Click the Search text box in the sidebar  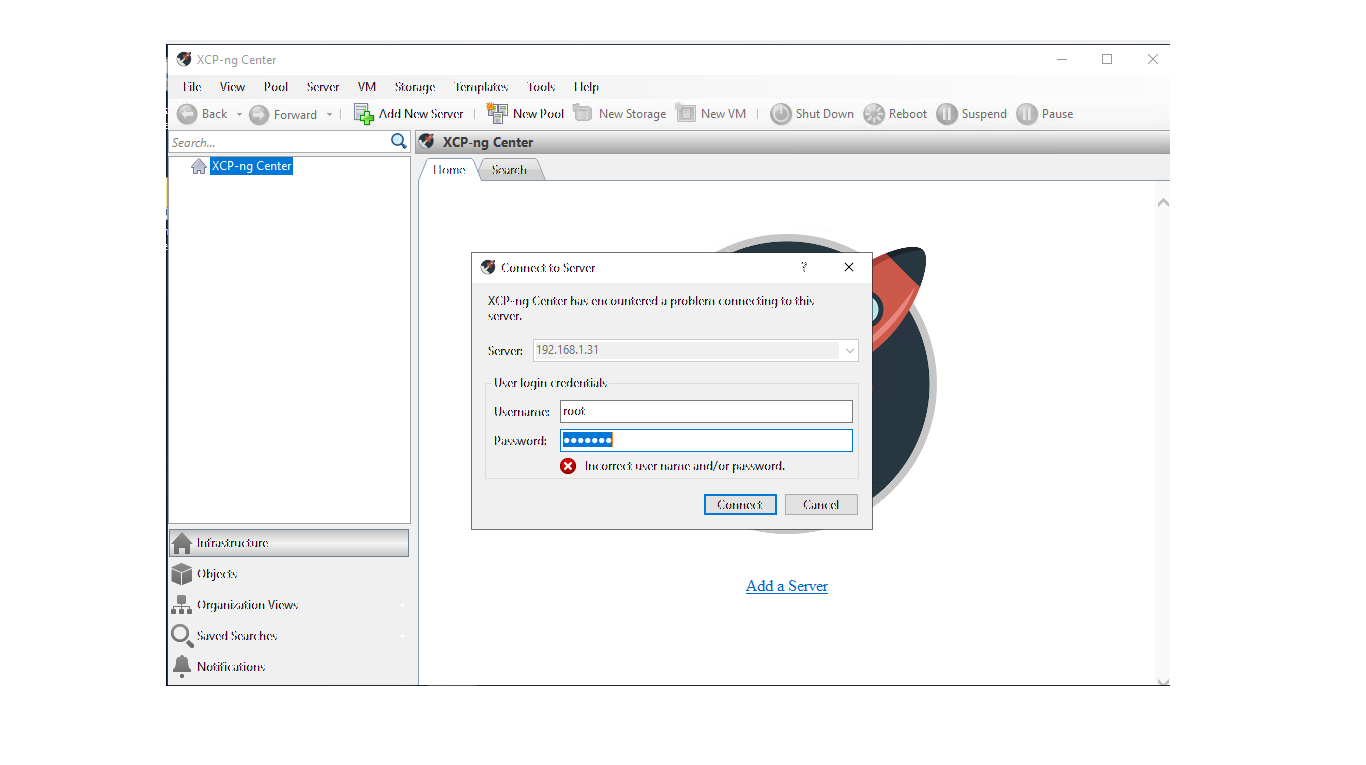click(279, 142)
